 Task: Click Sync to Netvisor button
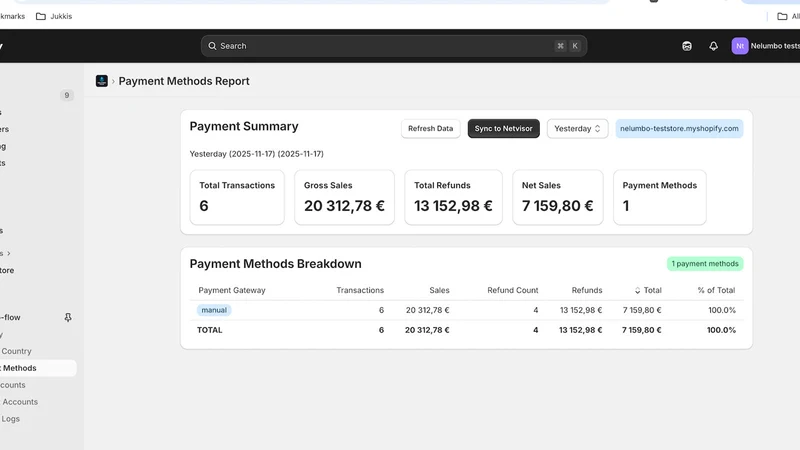coord(504,129)
